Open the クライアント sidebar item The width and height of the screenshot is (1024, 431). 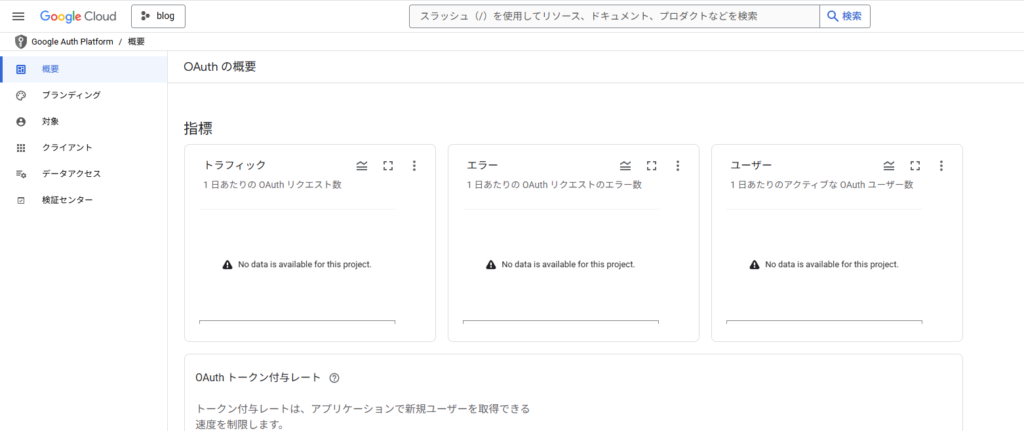(84, 148)
